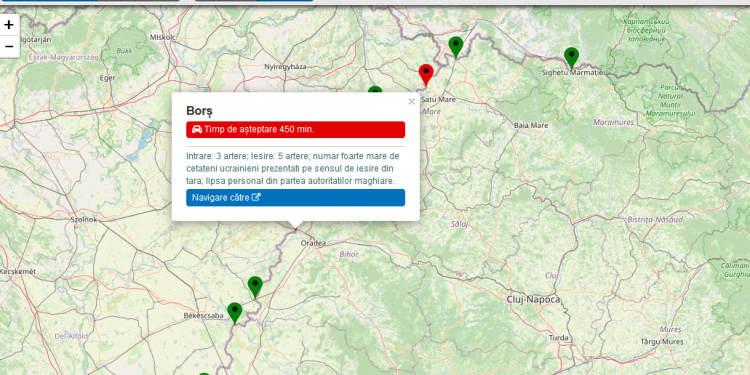Click the external-link icon beside Navigare către

(256, 197)
